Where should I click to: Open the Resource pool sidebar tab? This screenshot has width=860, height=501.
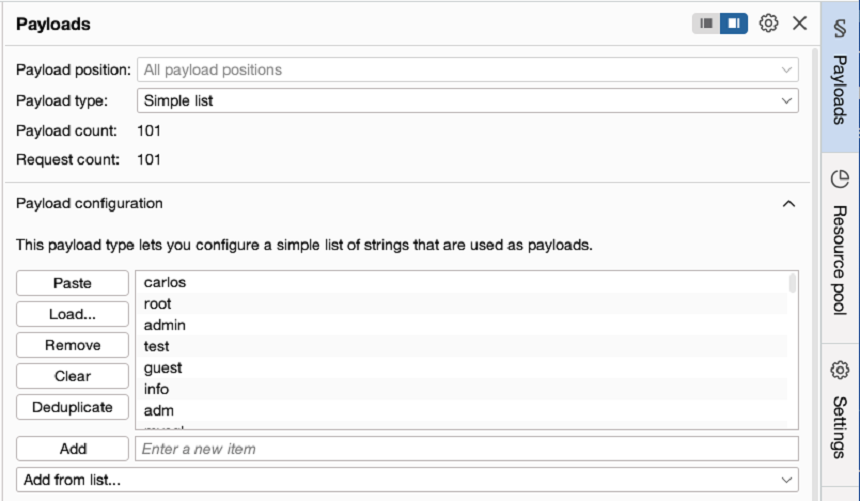tap(840, 260)
